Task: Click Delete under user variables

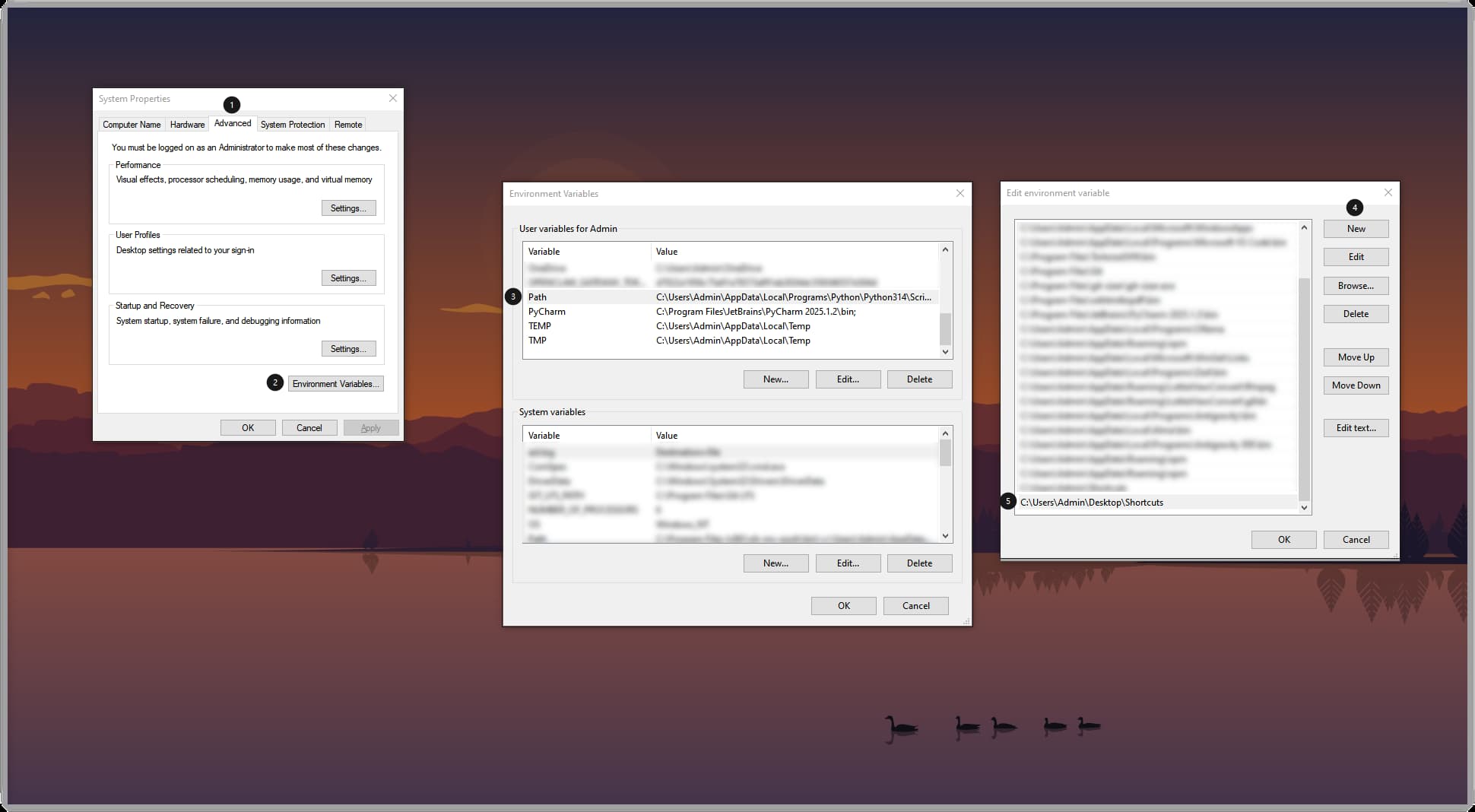Action: coord(919,379)
